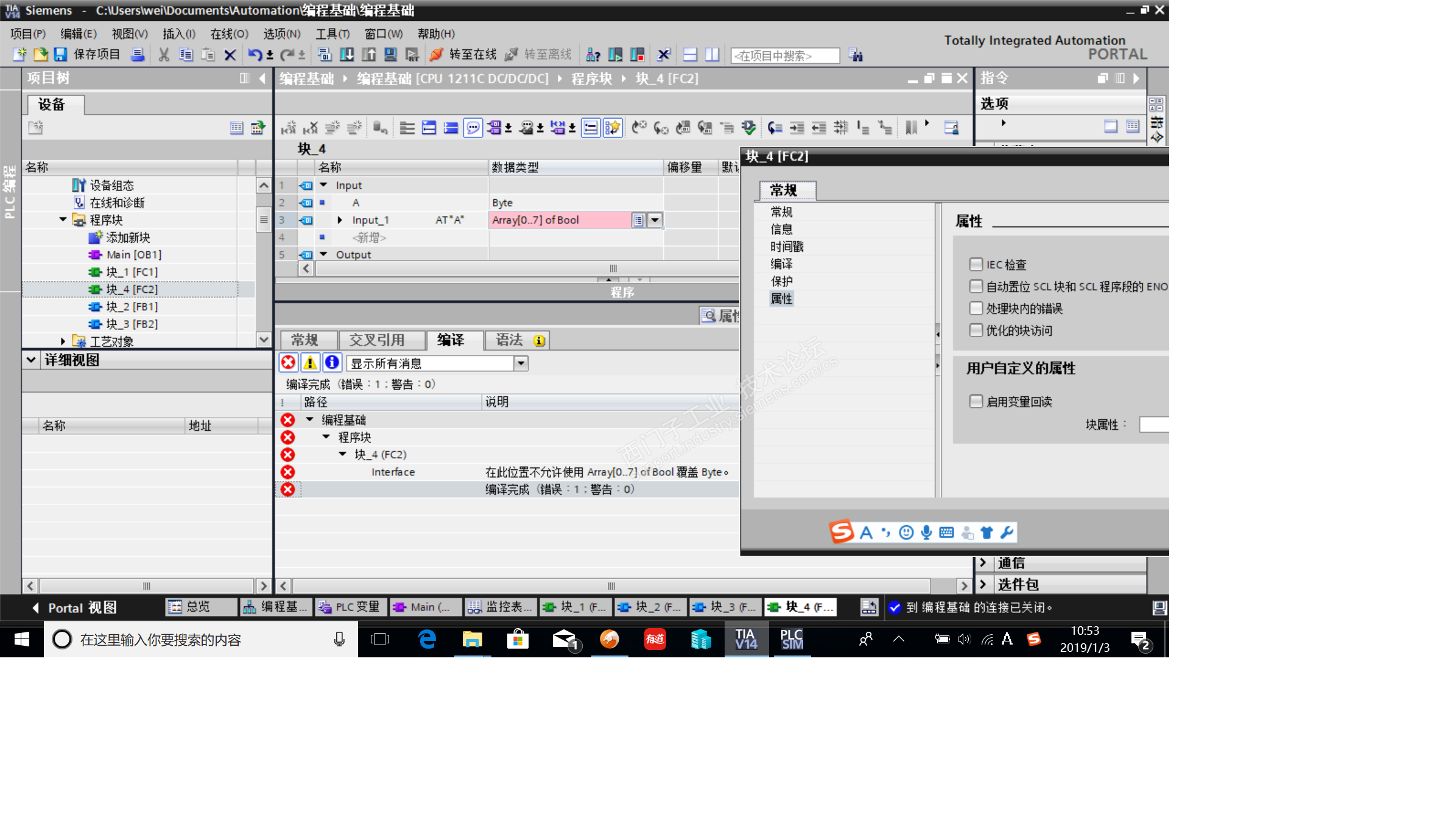Click the bottom horizontal scrollbar of editor
The image size is (1456, 818).
click(611, 586)
